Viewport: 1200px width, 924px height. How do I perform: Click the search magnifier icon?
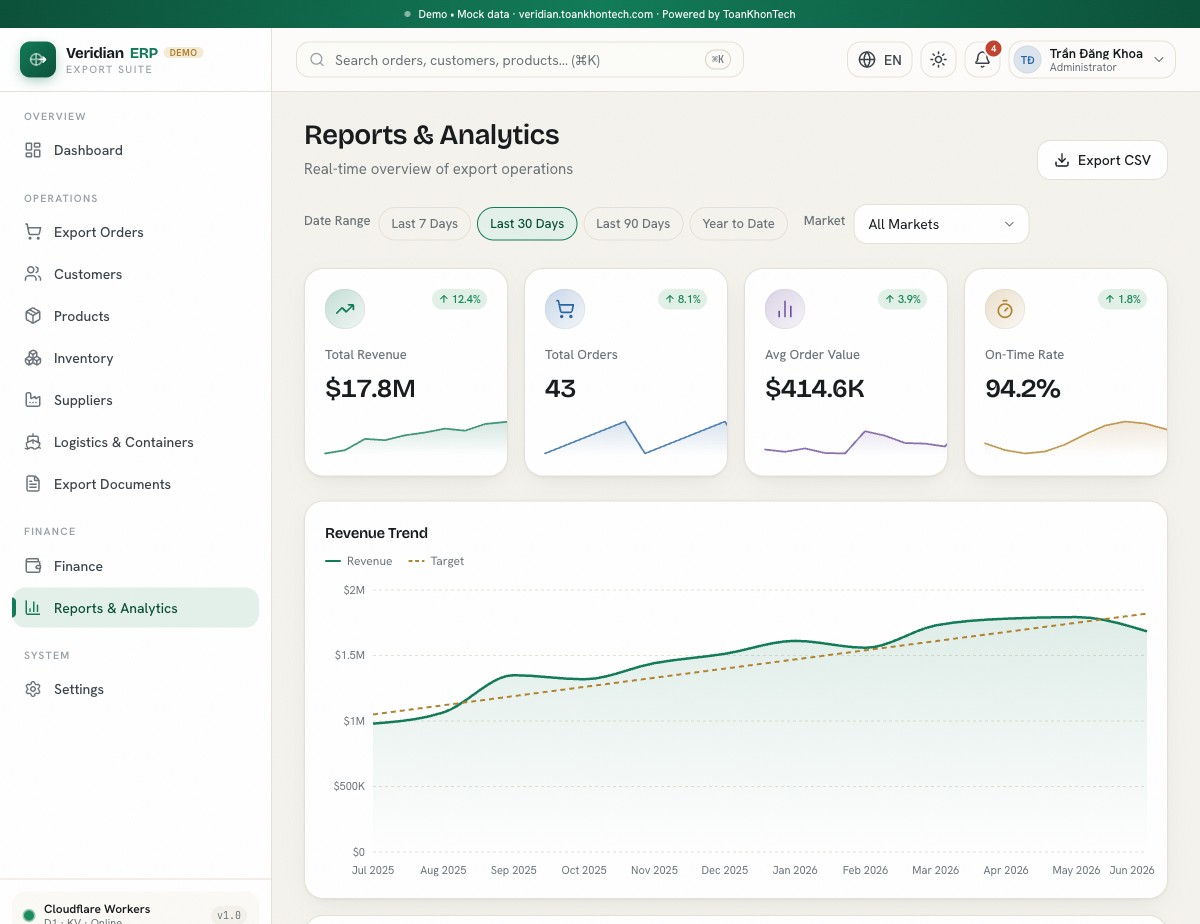(317, 60)
